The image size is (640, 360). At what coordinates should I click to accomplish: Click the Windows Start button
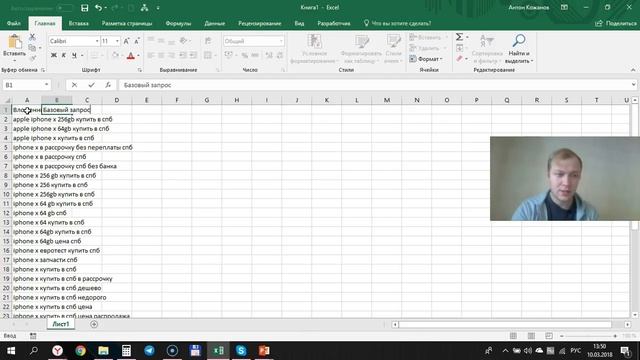coord(11,351)
